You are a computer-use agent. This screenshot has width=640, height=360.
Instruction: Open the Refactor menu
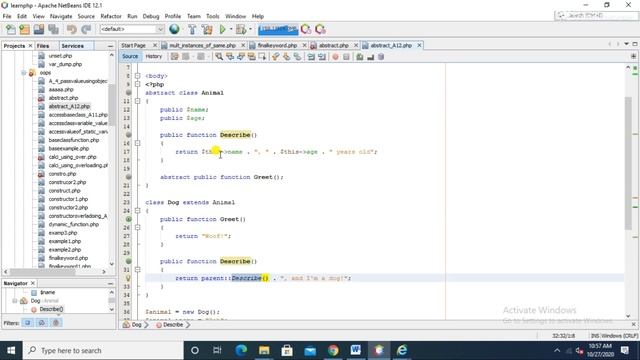click(111, 16)
